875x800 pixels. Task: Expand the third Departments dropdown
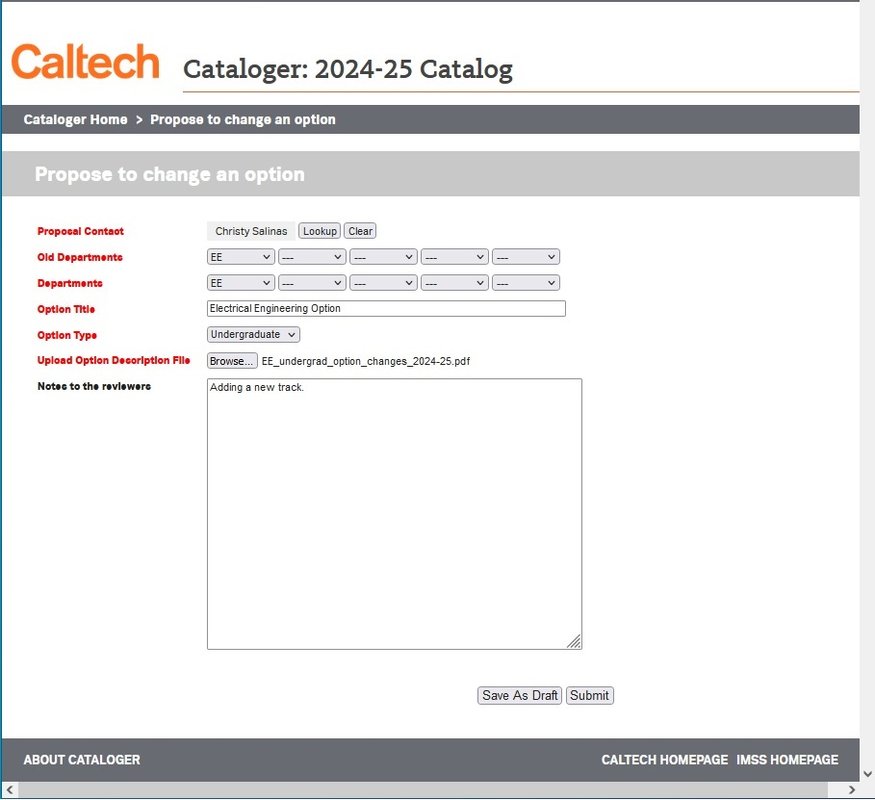(x=383, y=283)
